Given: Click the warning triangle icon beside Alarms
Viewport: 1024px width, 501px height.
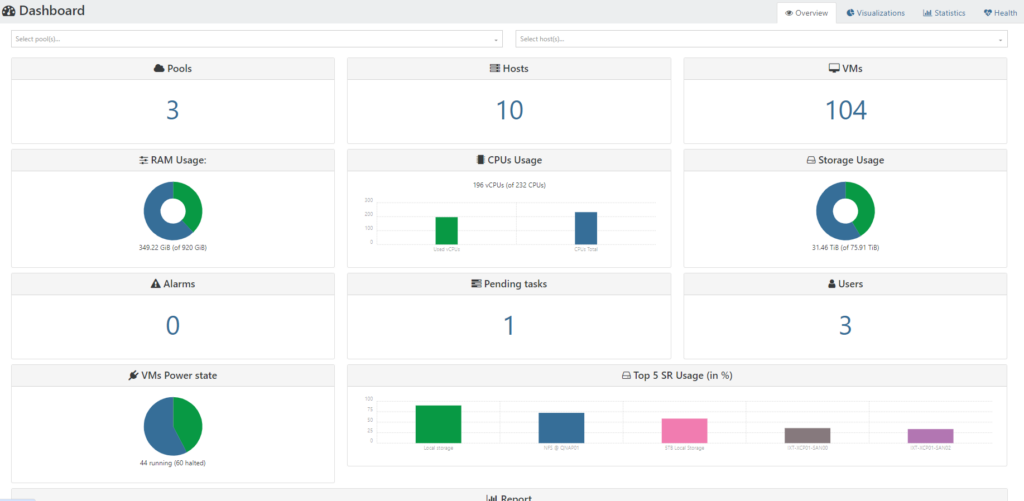Looking at the screenshot, I should [155, 284].
